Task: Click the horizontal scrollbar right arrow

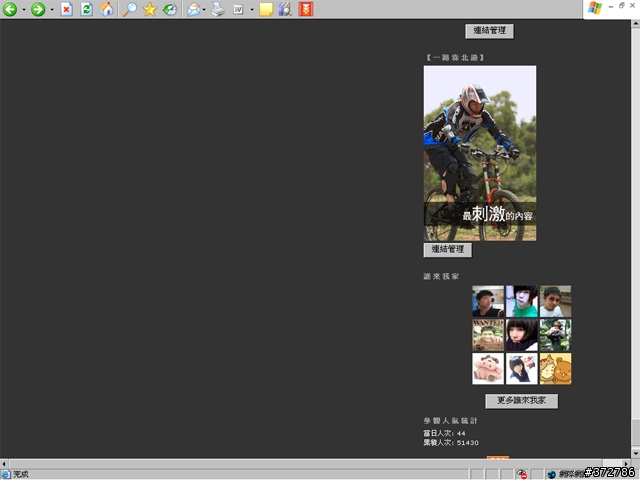Action: point(626,463)
